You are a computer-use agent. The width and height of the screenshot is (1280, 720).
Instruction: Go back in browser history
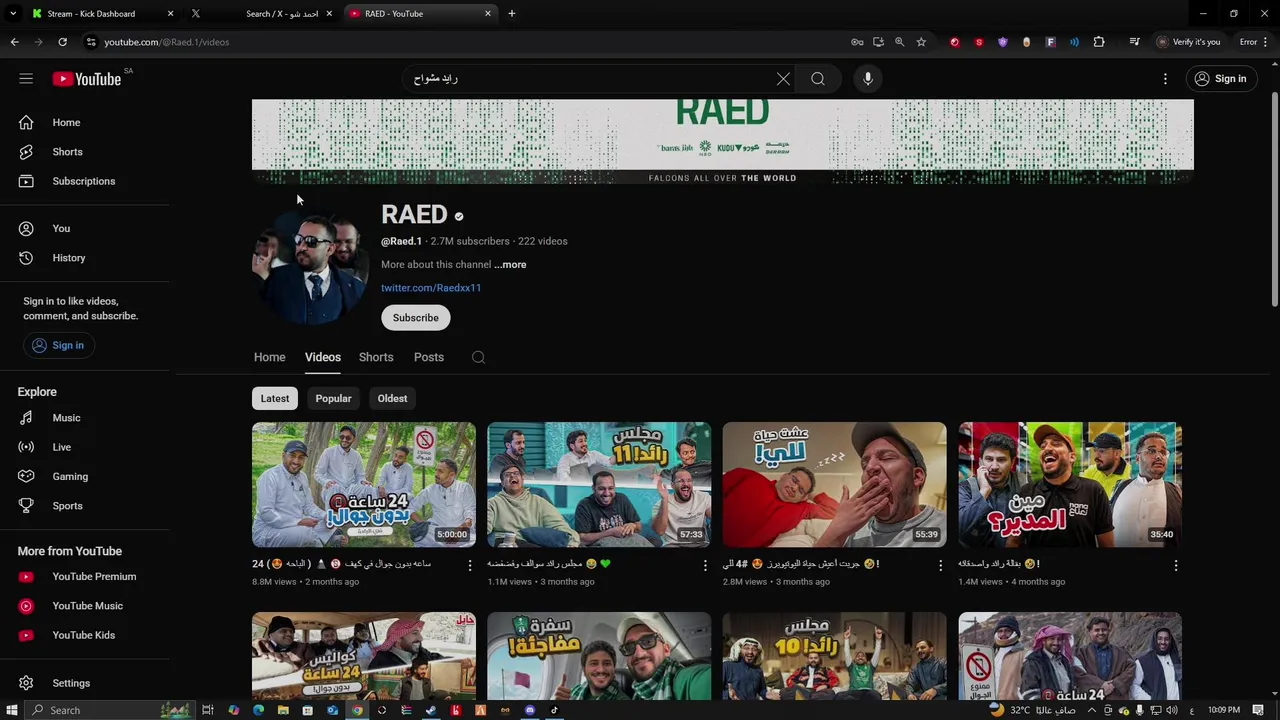pyautogui.click(x=14, y=42)
